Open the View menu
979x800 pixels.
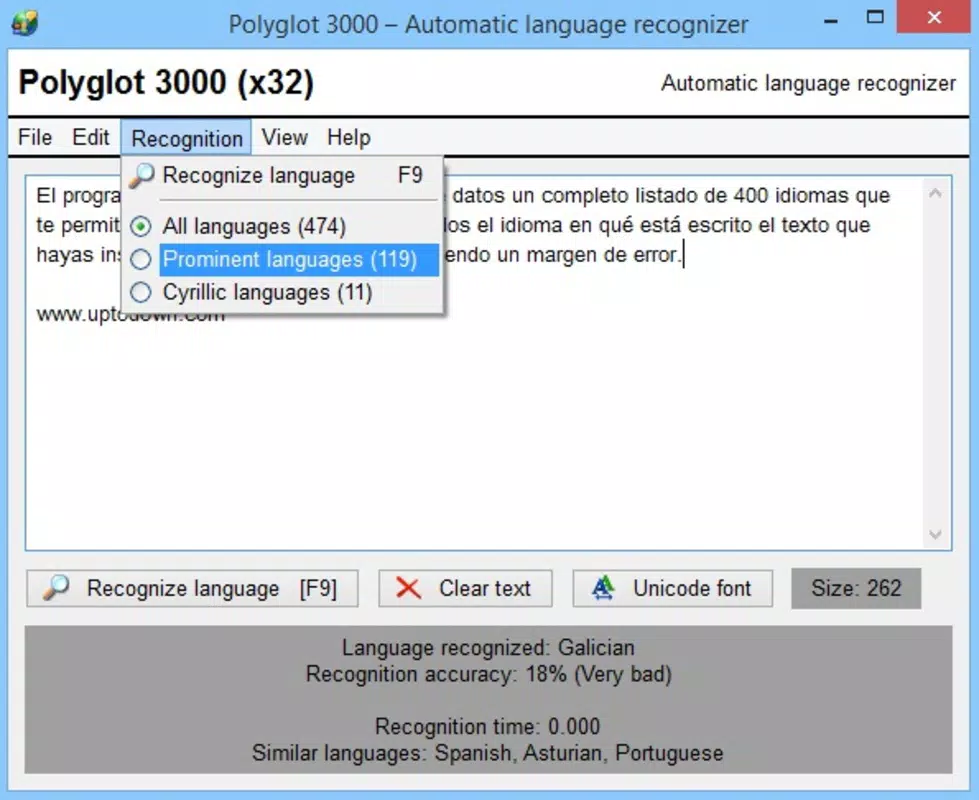(x=285, y=137)
